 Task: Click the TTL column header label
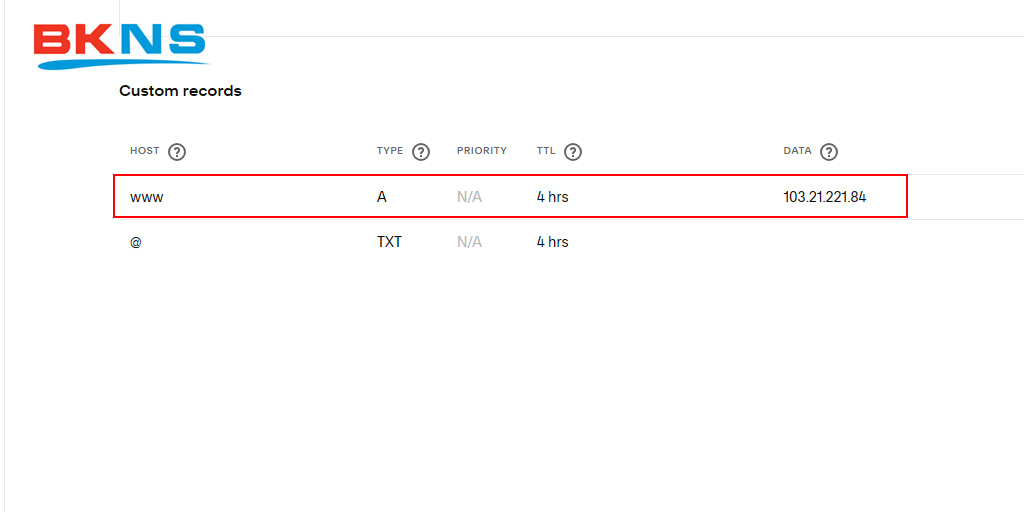tap(546, 151)
